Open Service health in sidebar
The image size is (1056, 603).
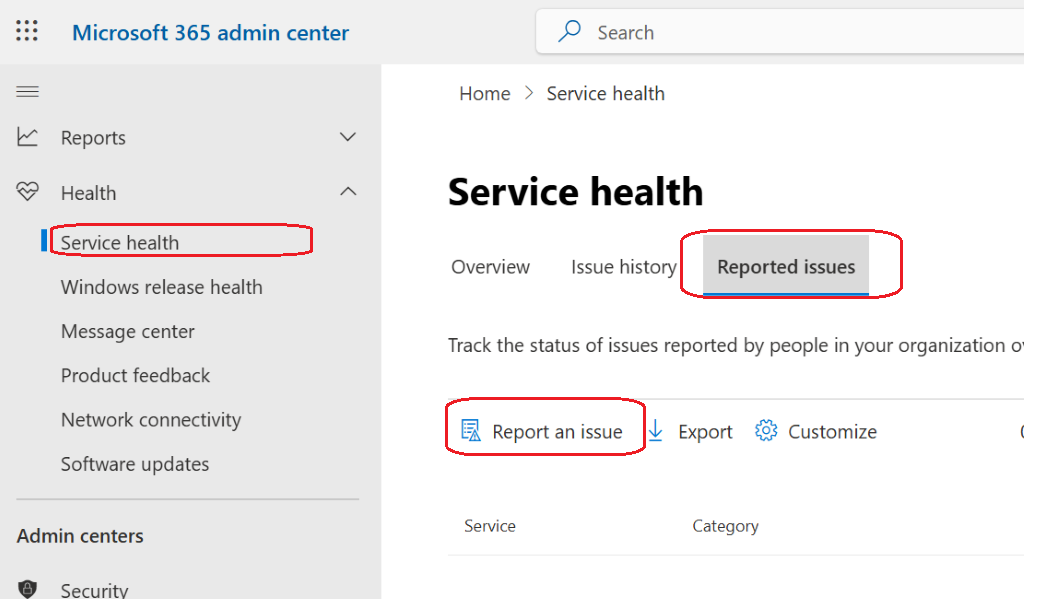(x=120, y=243)
